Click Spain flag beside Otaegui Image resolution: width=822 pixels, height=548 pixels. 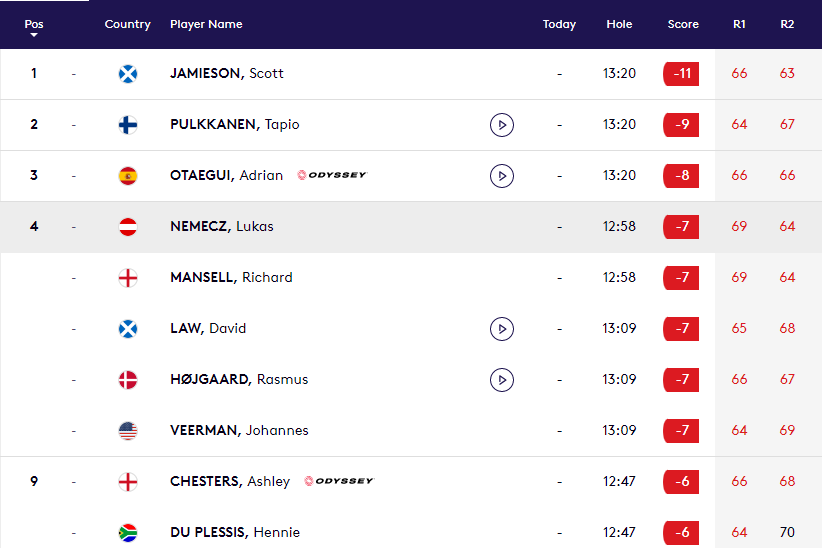[128, 176]
